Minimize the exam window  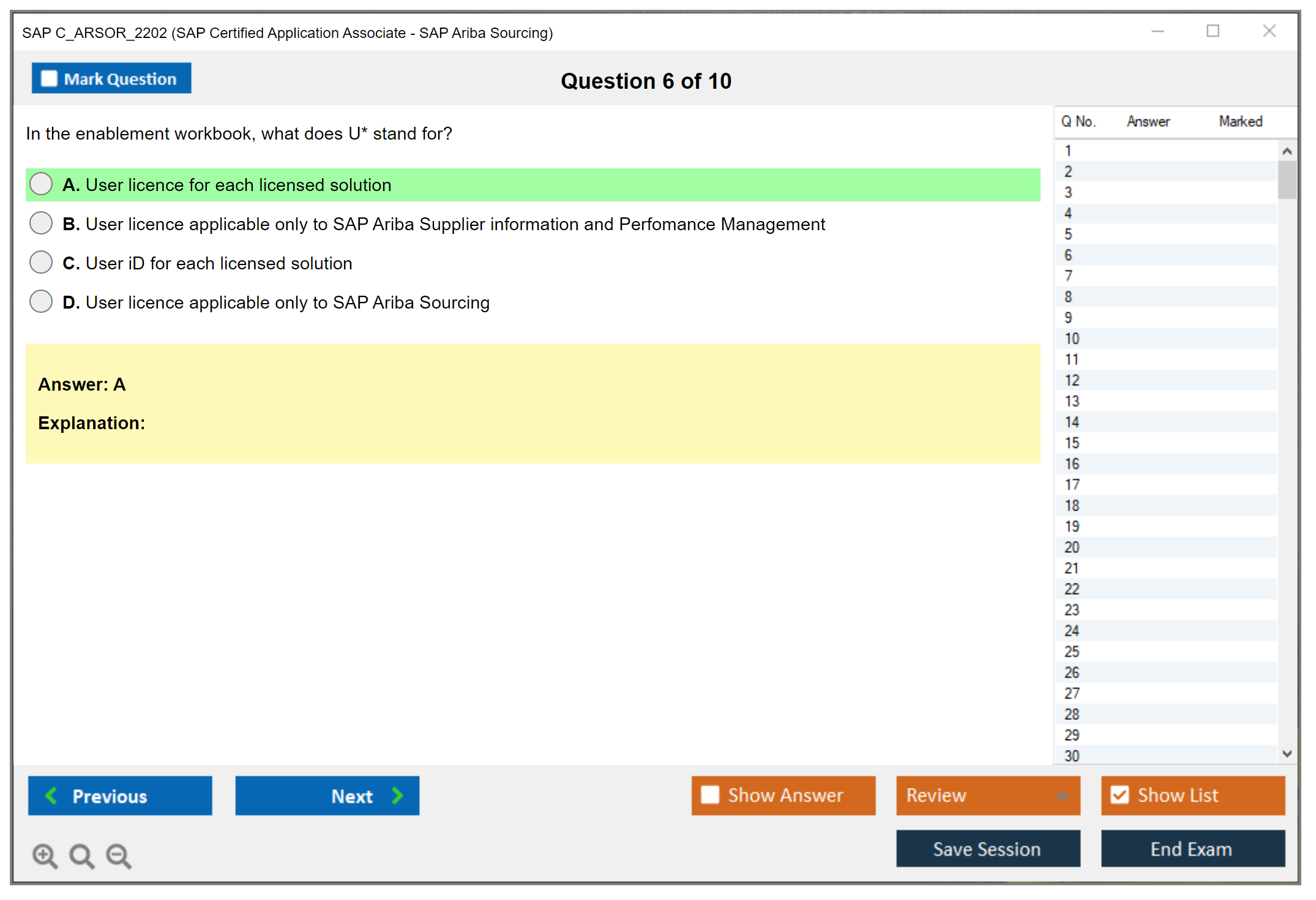pyautogui.click(x=1157, y=31)
